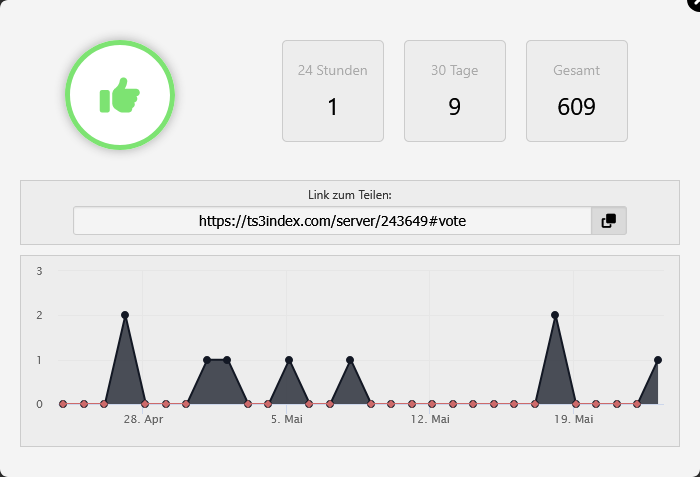700x477 pixels.
Task: Click the 19. Mai x-axis label
Action: tap(574, 419)
